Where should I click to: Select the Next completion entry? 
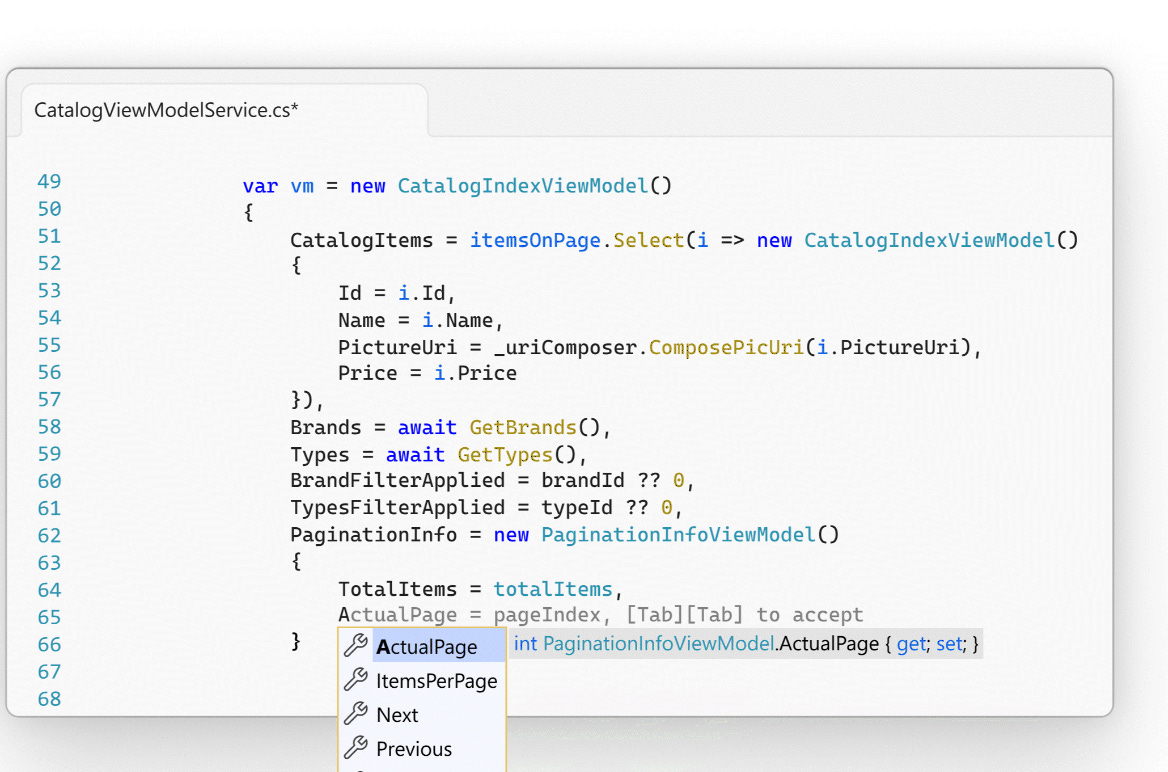pyautogui.click(x=398, y=714)
